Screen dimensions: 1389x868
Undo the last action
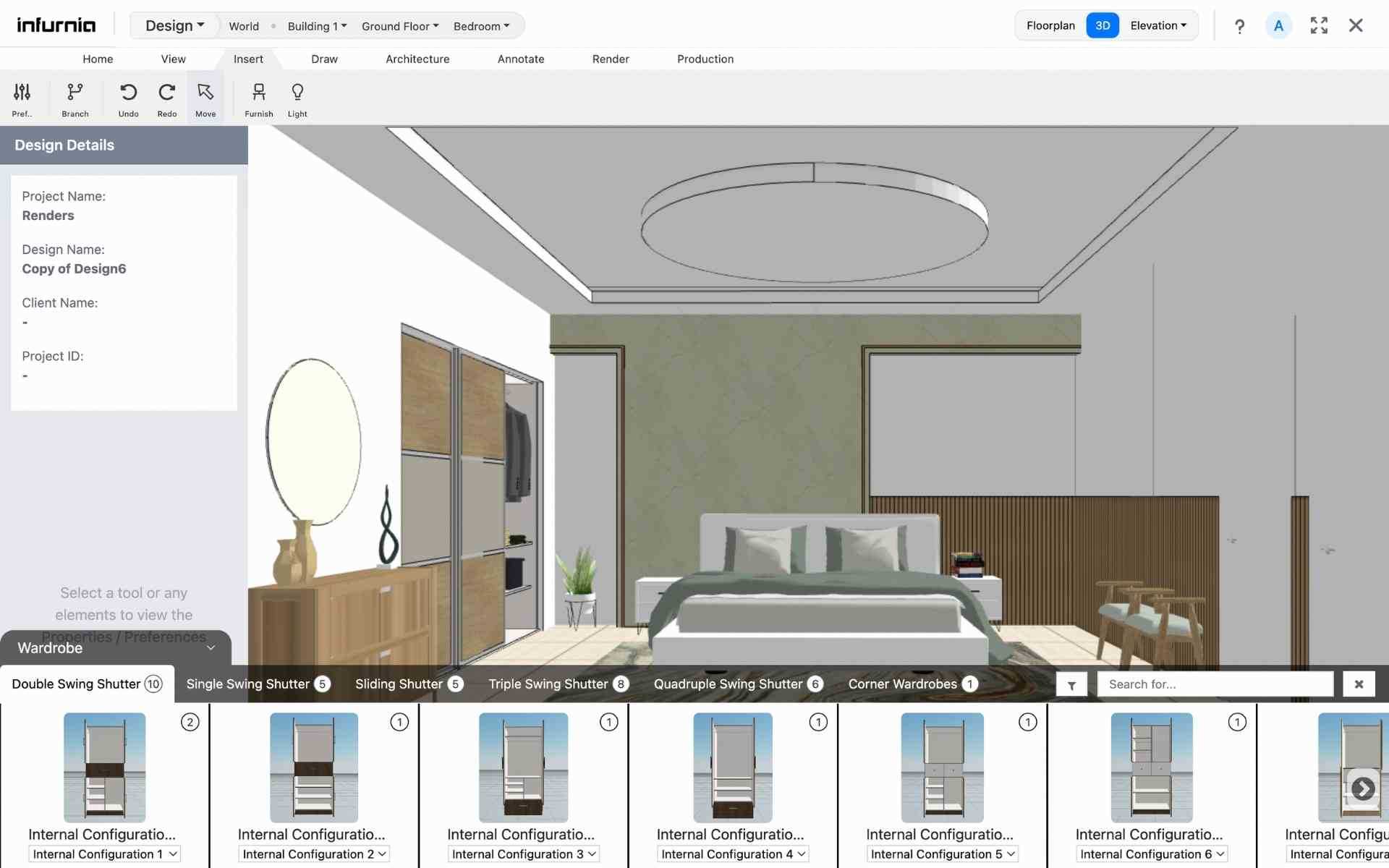click(x=128, y=92)
